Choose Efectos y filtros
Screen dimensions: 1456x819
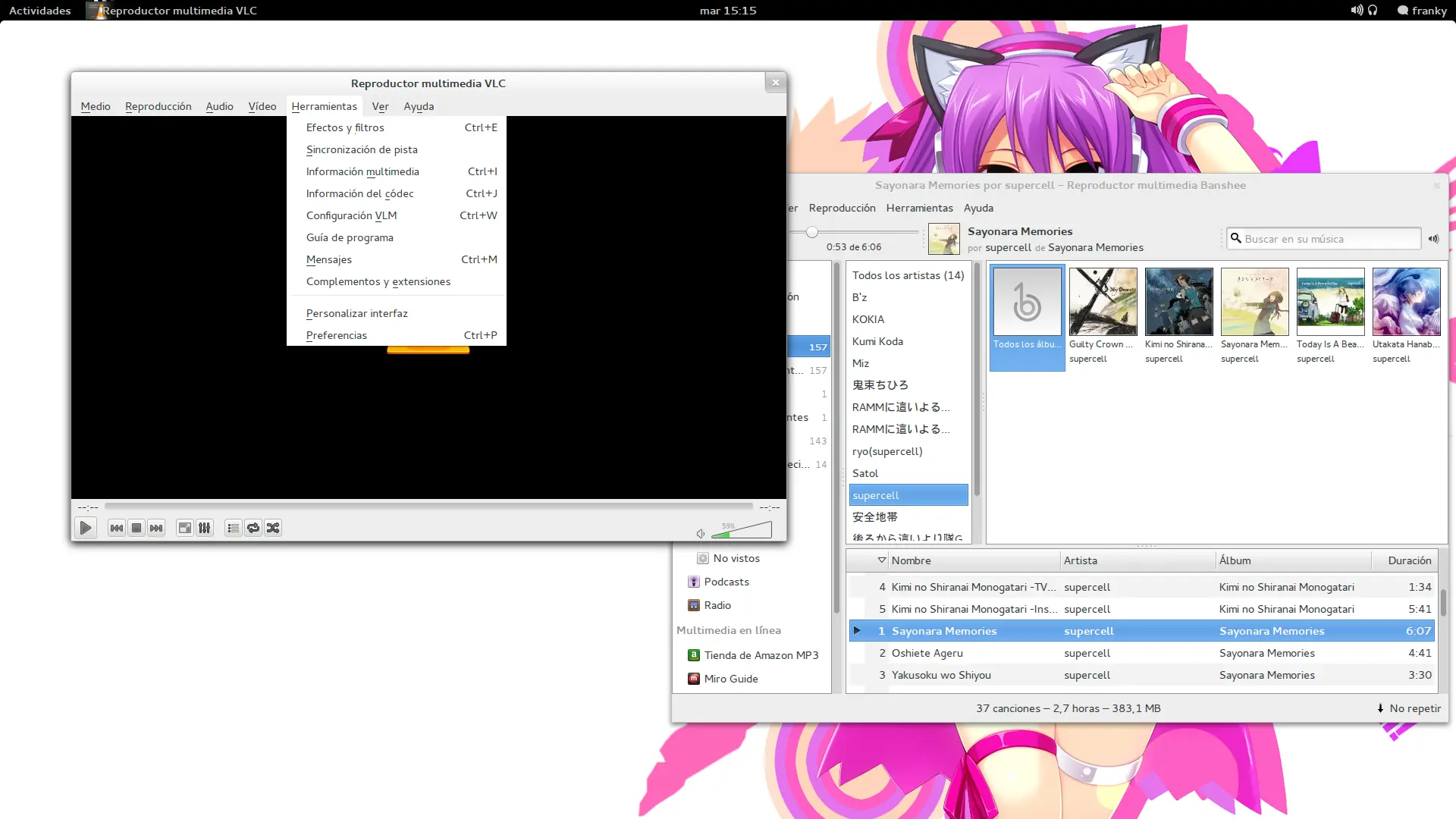pyautogui.click(x=397, y=127)
